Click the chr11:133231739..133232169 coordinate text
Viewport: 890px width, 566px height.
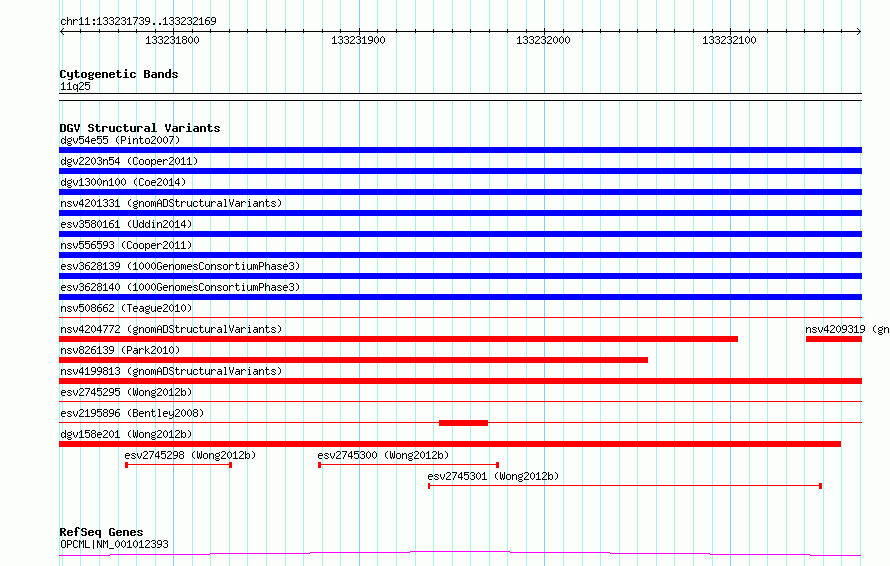point(138,22)
